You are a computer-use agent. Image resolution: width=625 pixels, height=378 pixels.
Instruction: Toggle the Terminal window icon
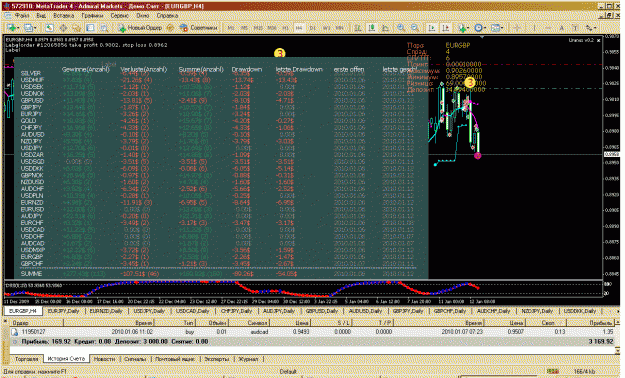(x=90, y=28)
